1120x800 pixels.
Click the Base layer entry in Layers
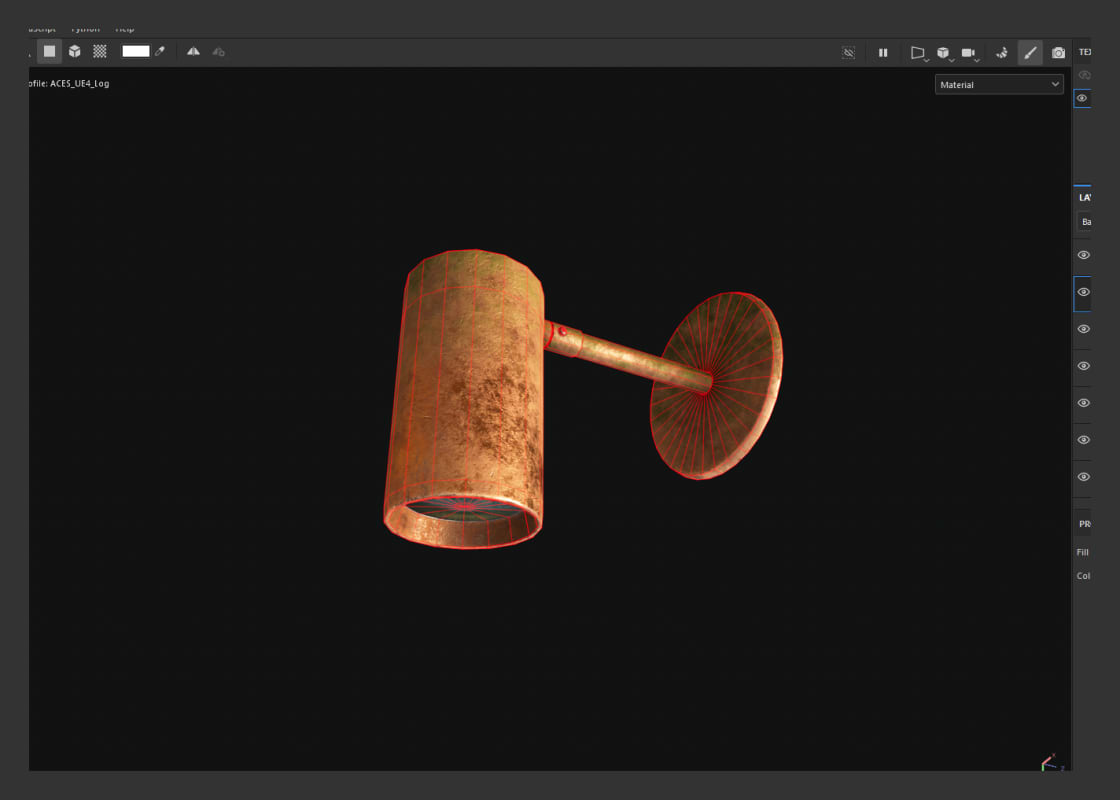[1086, 222]
